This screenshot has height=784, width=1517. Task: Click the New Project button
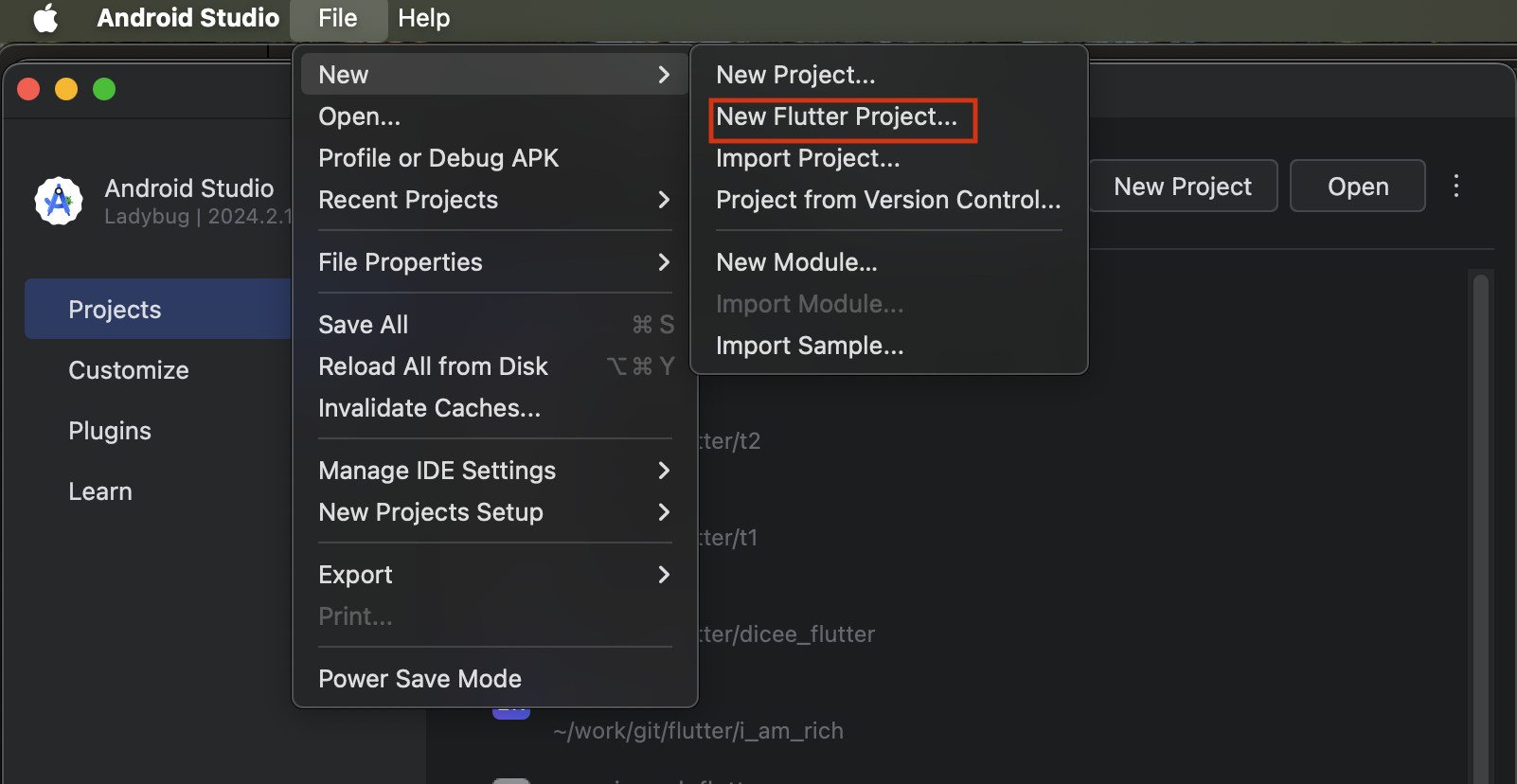1182,187
